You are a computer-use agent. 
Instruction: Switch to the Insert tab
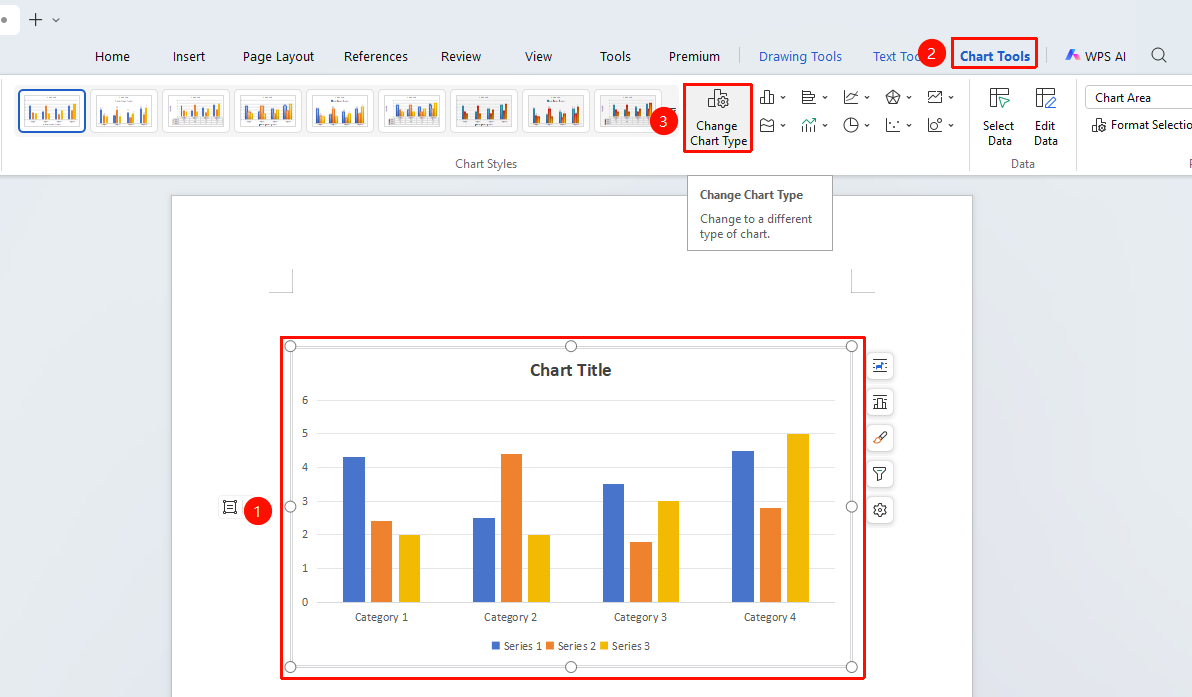pyautogui.click(x=189, y=56)
